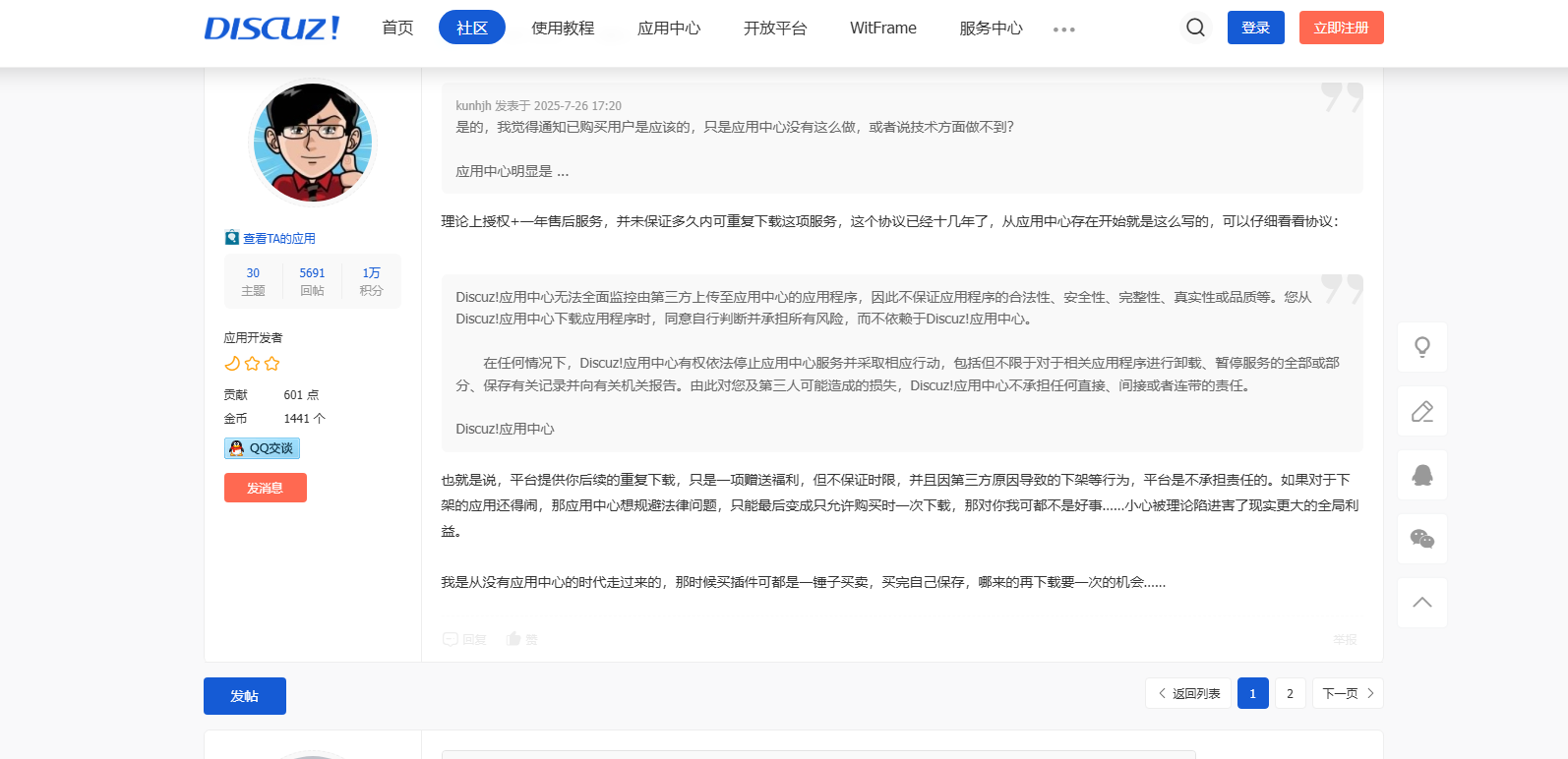Click the QQ交谈 chat badge
The width and height of the screenshot is (1568, 759).
tap(262, 448)
